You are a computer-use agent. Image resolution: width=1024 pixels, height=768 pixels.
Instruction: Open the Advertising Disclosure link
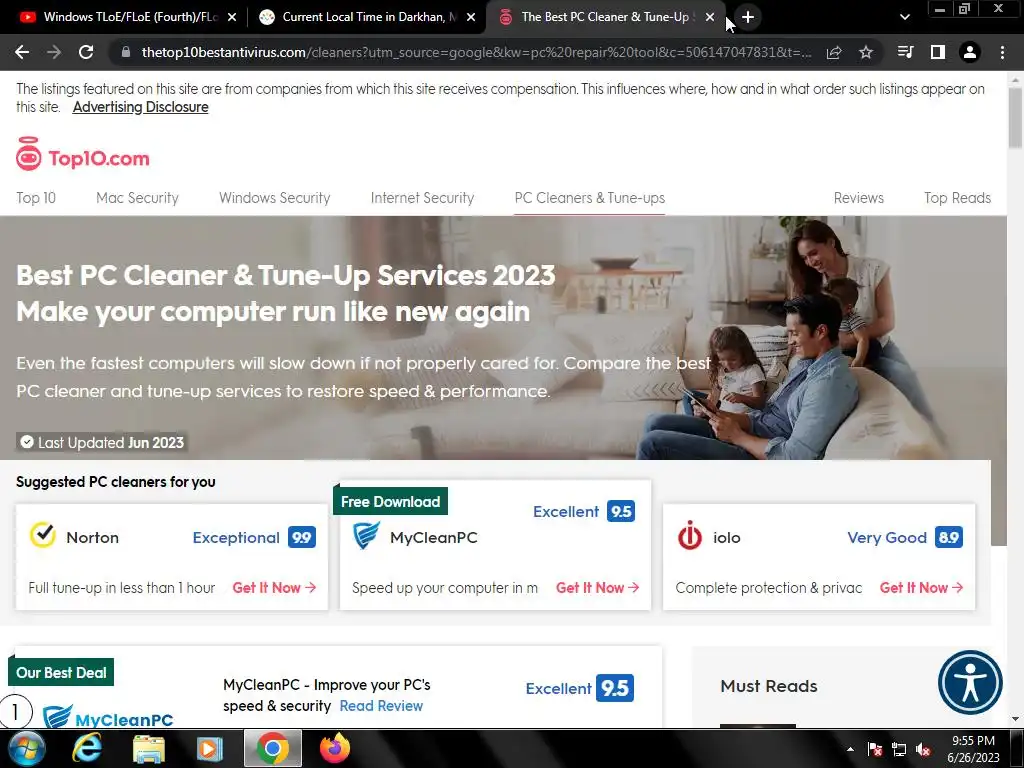[x=140, y=107]
